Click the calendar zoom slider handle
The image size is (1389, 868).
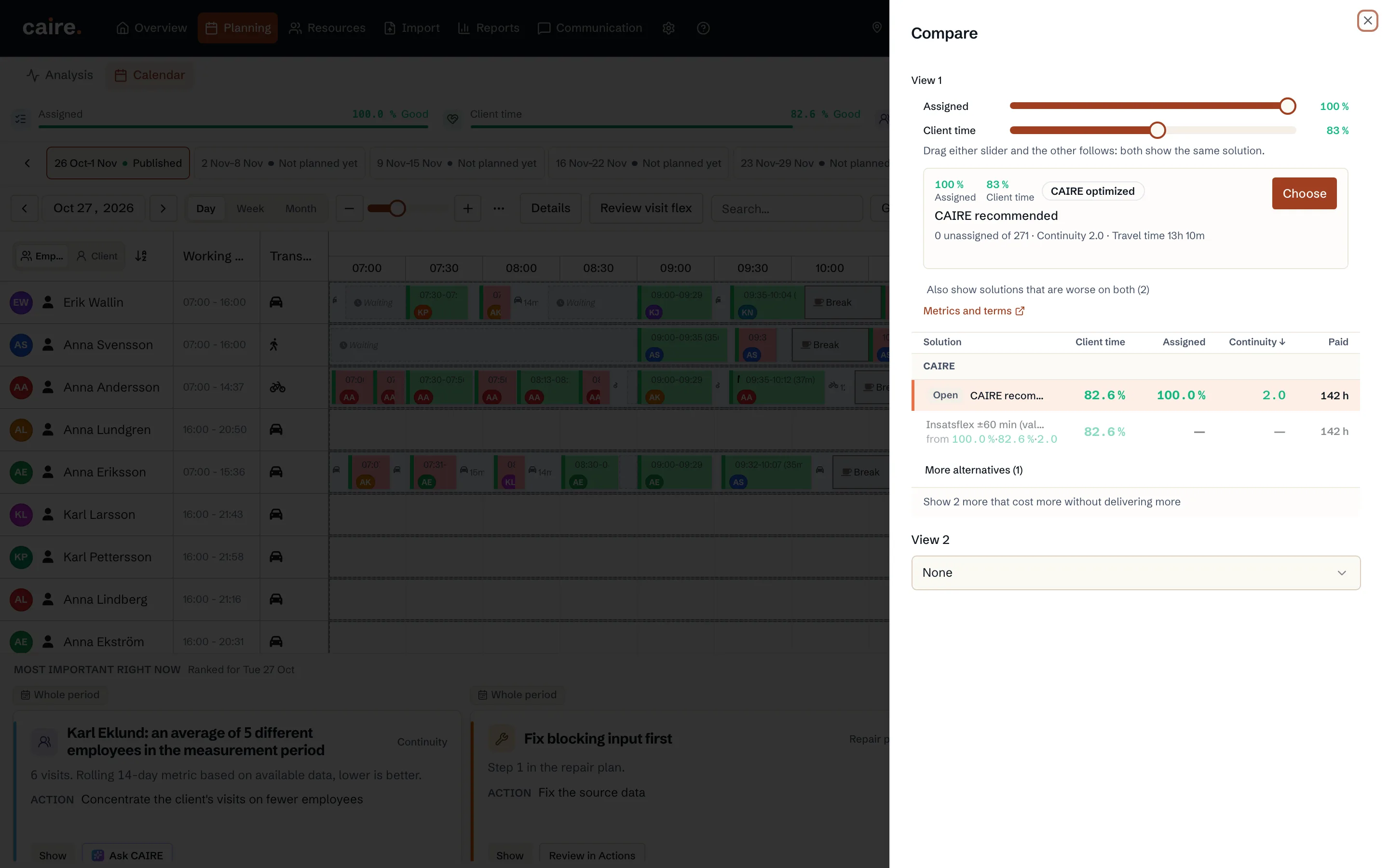click(396, 208)
